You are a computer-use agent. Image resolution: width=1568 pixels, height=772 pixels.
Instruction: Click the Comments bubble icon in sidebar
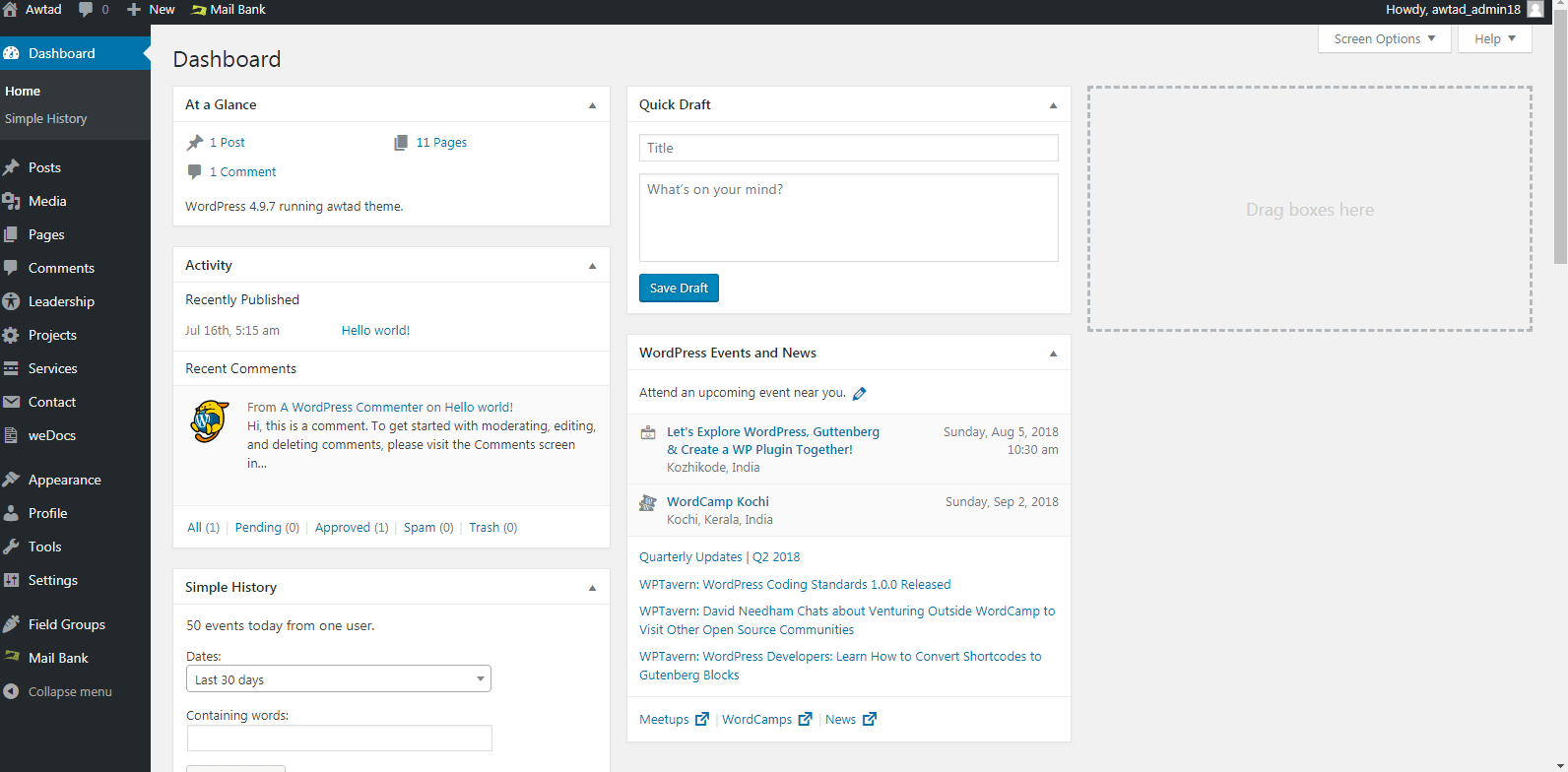click(11, 268)
